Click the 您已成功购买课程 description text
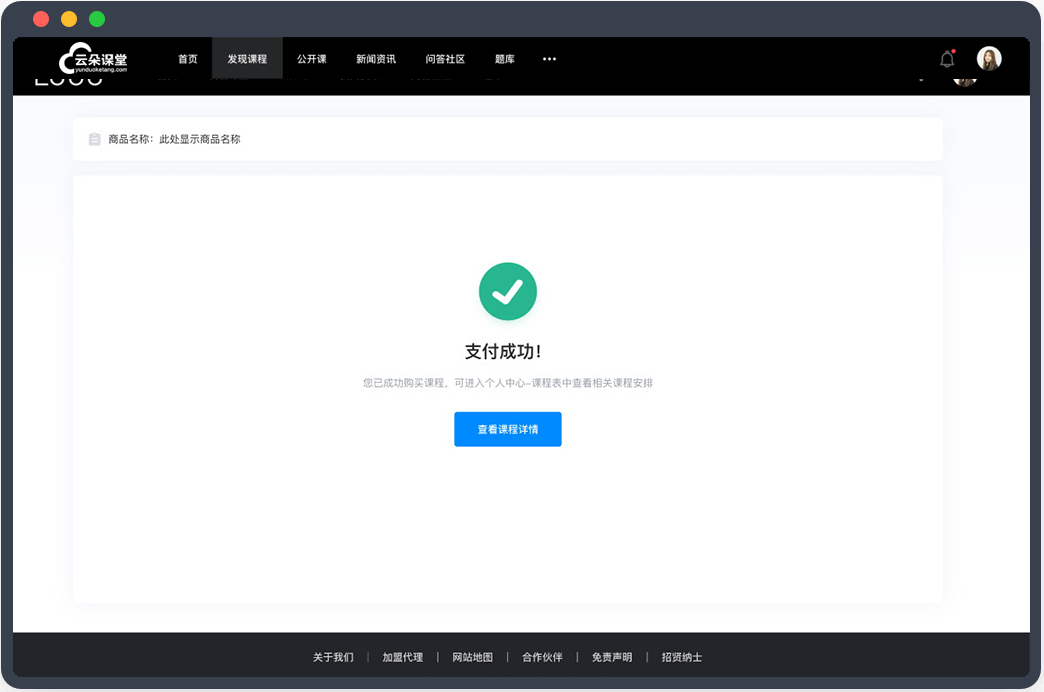1044x692 pixels. click(507, 383)
